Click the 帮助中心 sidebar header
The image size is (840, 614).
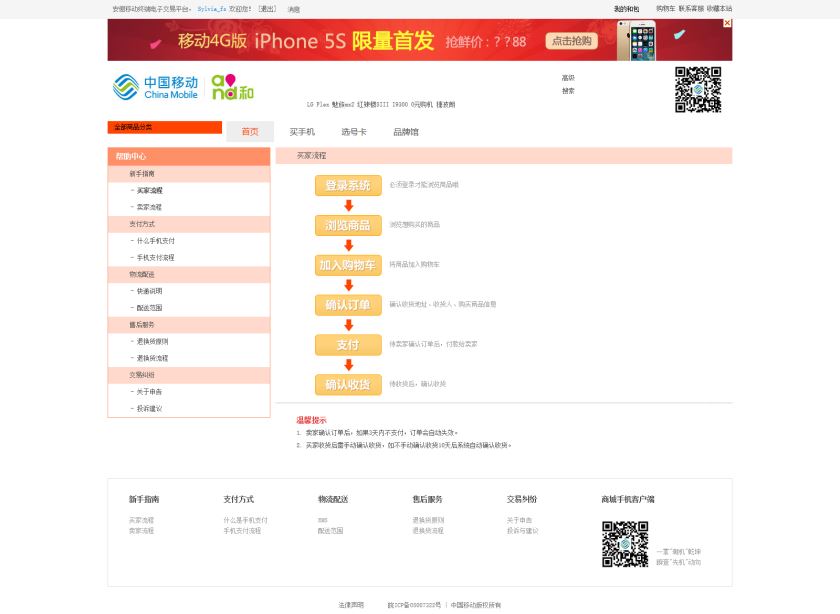click(189, 156)
